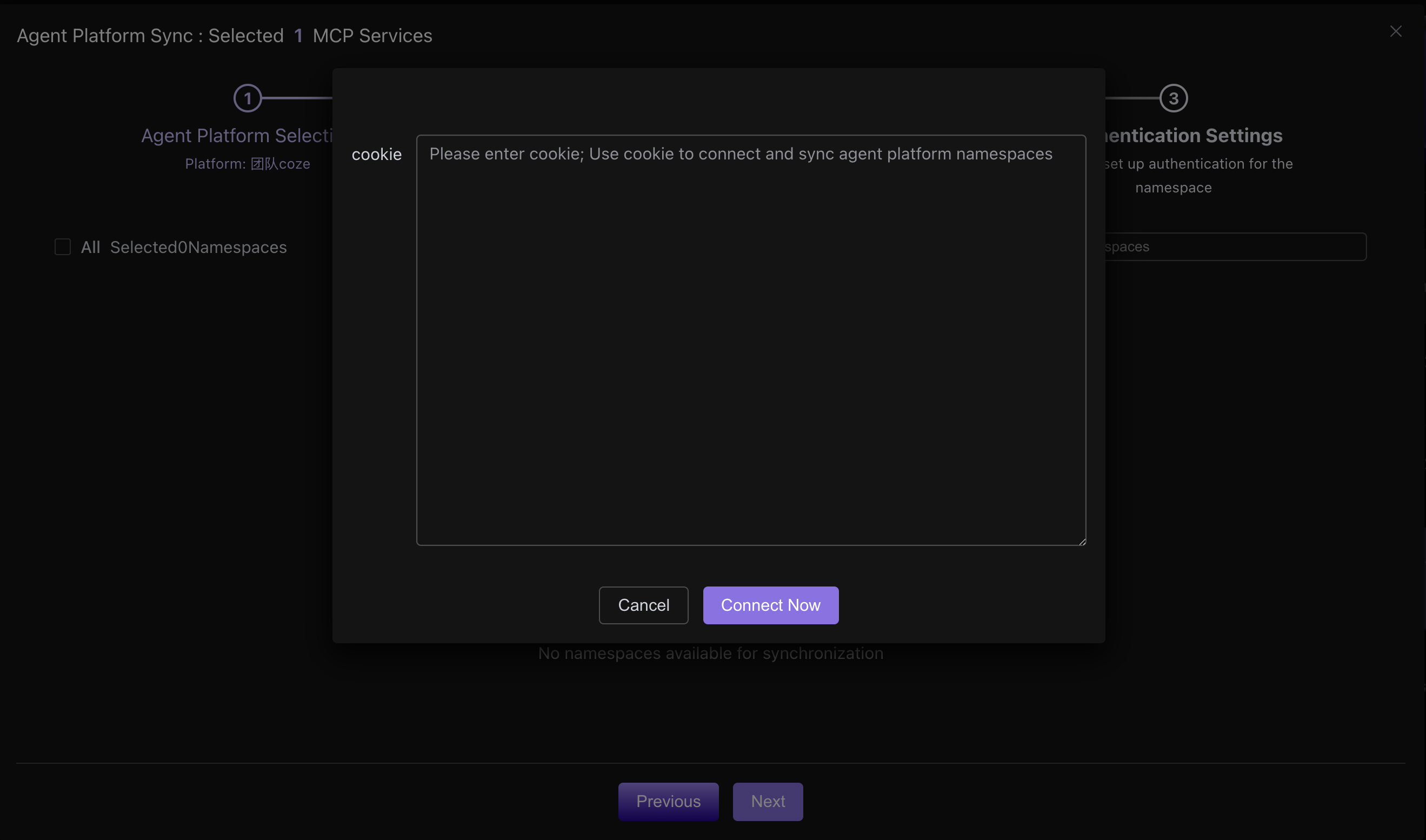Advance with the Next button

click(768, 801)
